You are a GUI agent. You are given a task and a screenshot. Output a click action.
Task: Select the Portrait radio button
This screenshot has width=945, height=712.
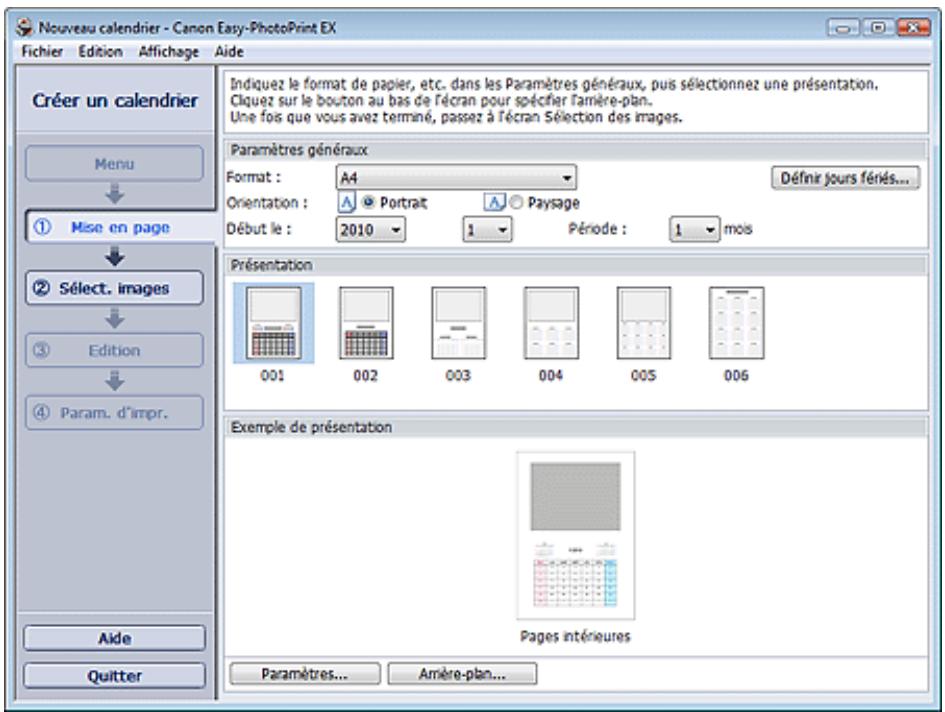[368, 203]
